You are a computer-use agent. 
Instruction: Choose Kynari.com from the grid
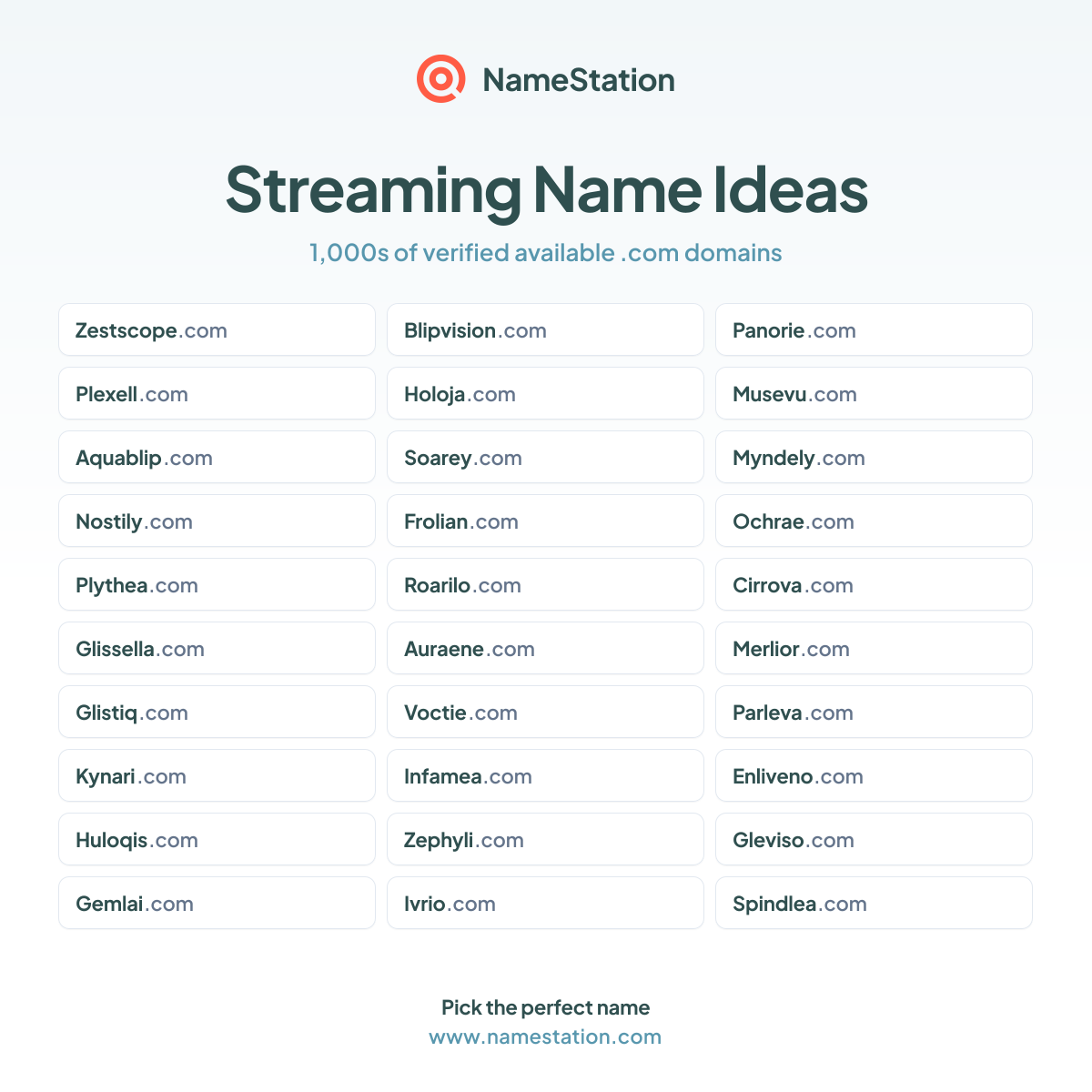pyautogui.click(x=217, y=775)
